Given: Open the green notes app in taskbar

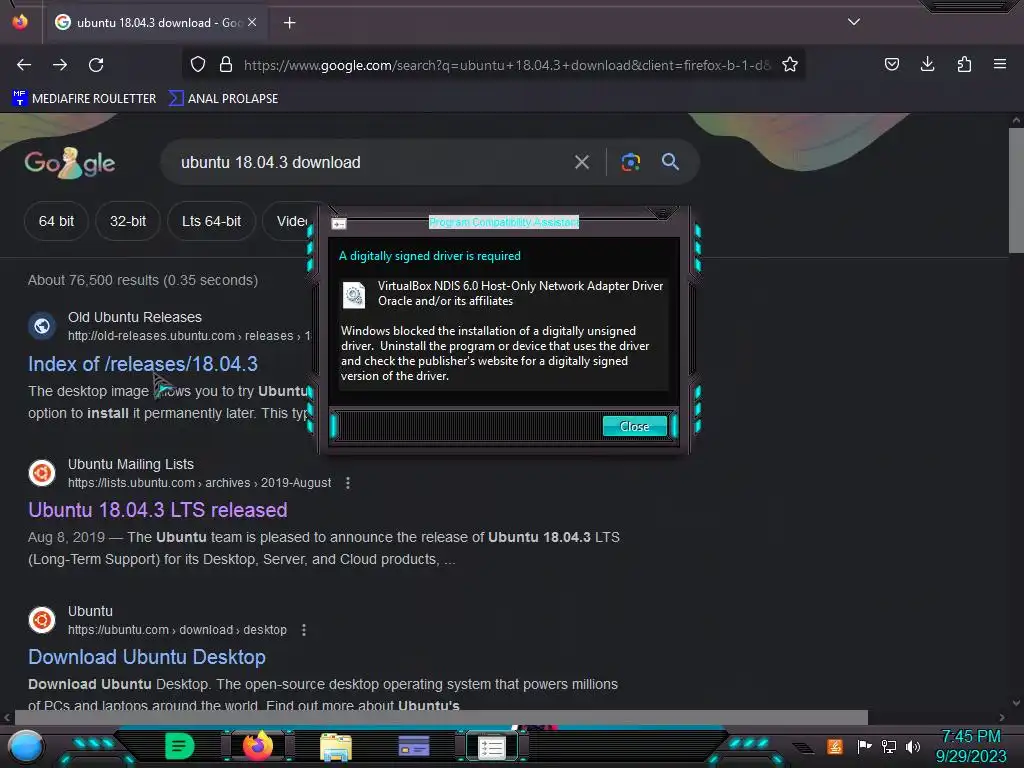Looking at the screenshot, I should [x=180, y=746].
